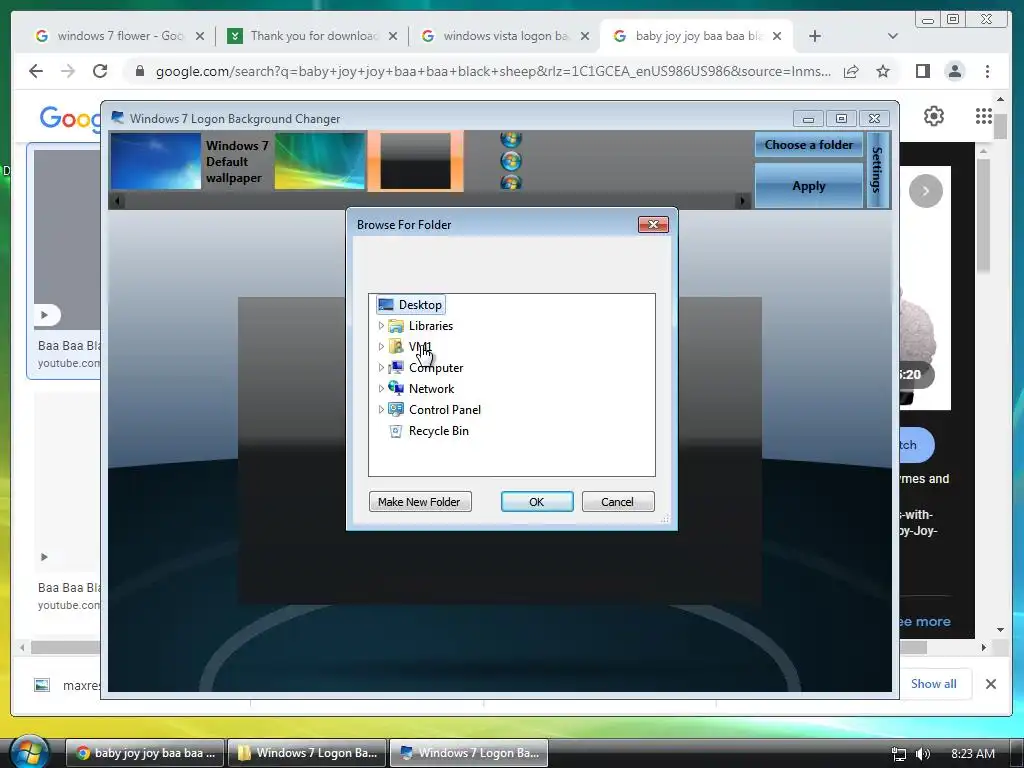
Task: Reload the current page
Action: pos(100,71)
